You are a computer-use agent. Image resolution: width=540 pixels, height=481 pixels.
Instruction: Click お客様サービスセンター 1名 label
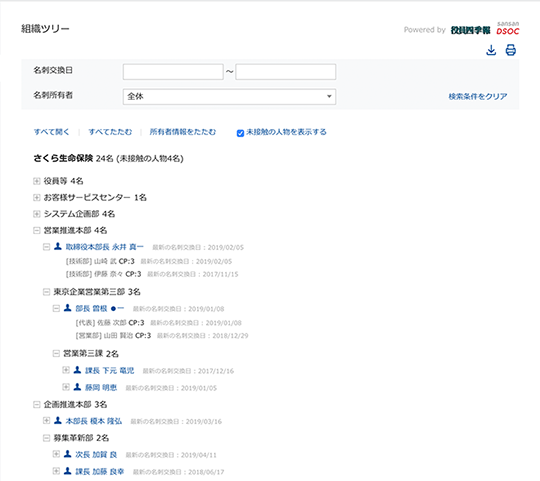click(95, 197)
